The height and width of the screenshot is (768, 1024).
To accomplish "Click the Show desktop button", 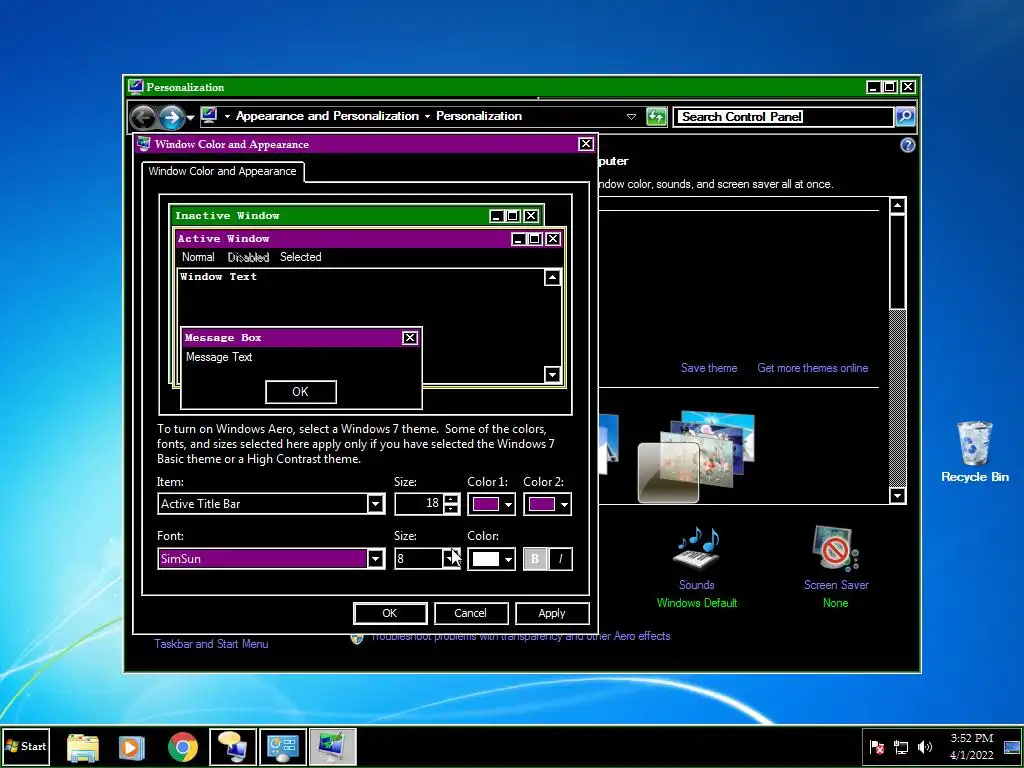I will (x=1012, y=746).
